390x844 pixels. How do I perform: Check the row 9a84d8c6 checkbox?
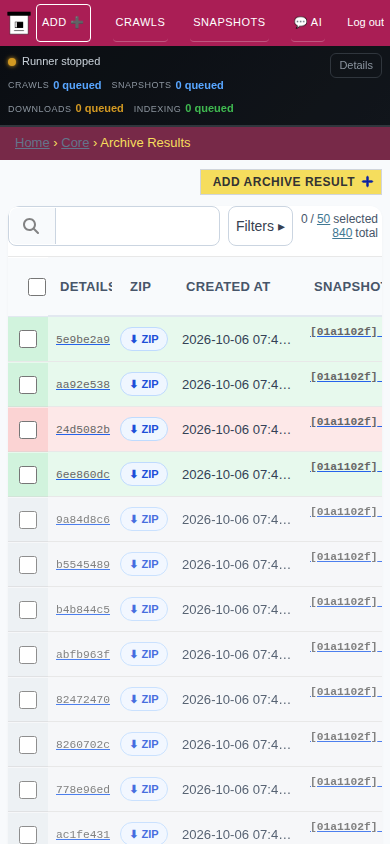tap(28, 520)
